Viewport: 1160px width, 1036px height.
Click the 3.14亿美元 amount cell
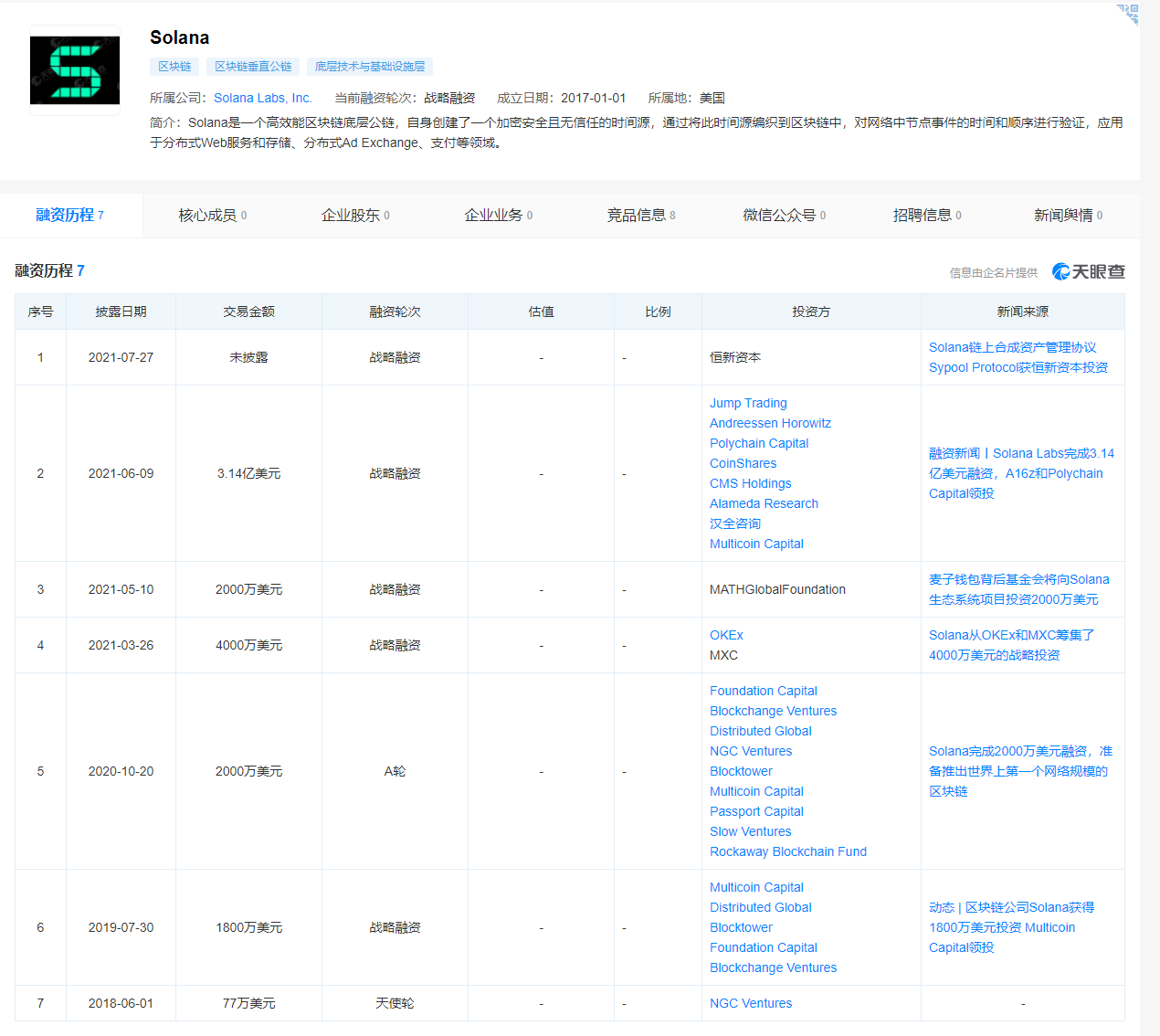[x=248, y=473]
